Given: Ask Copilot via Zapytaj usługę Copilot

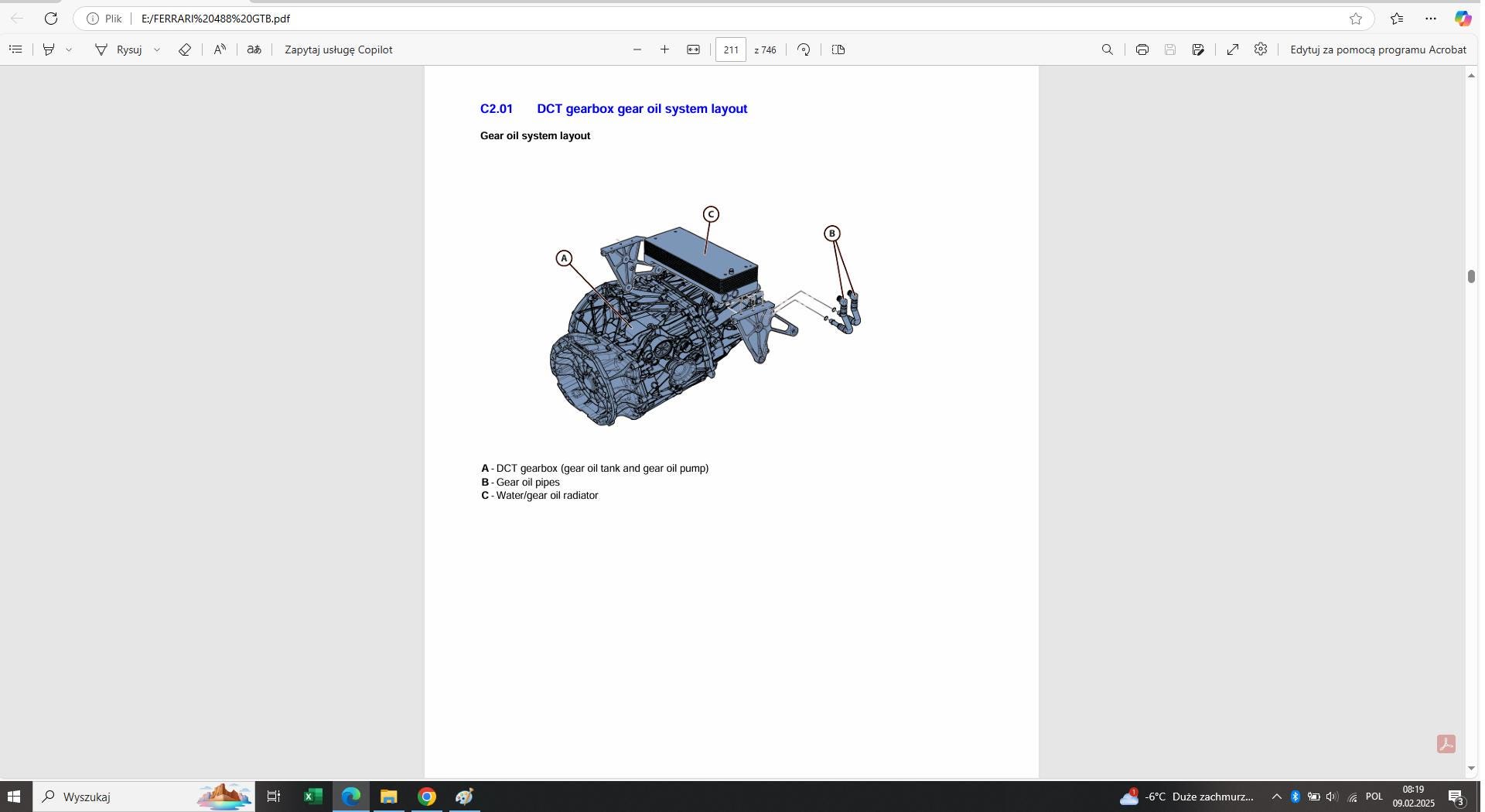Looking at the screenshot, I should click(x=338, y=49).
